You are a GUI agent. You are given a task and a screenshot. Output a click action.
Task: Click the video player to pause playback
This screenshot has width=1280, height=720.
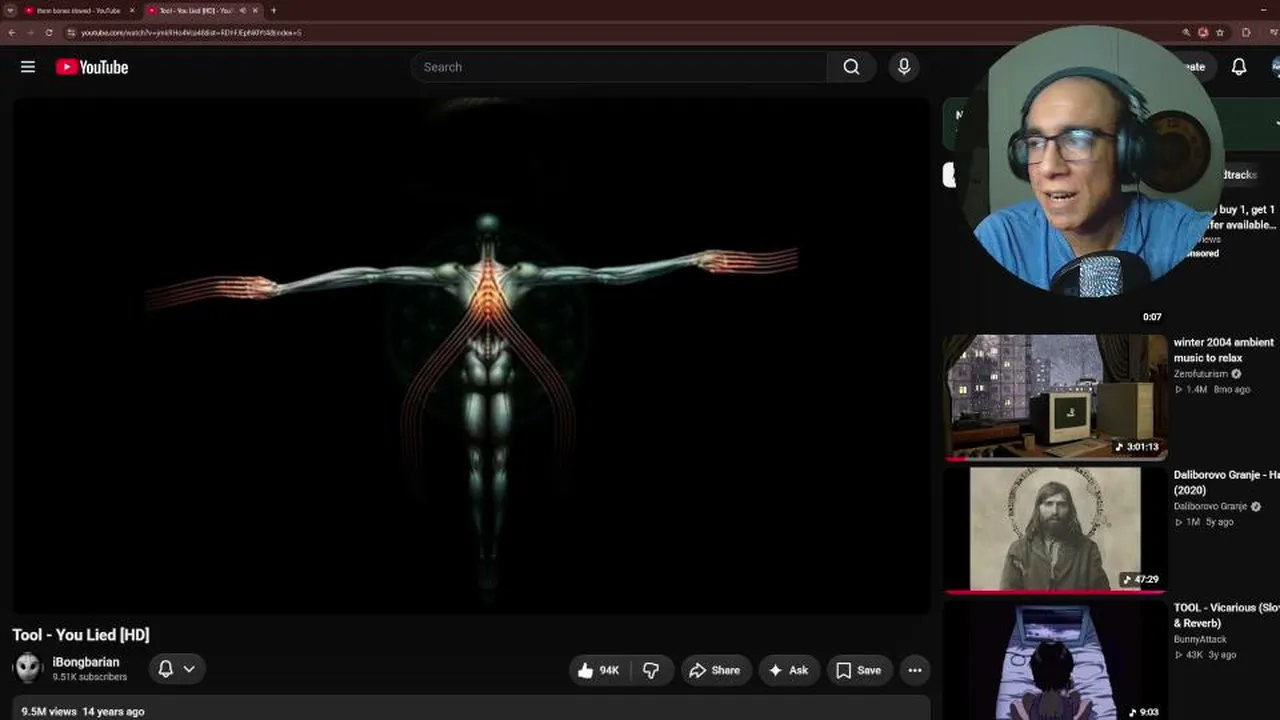(471, 356)
